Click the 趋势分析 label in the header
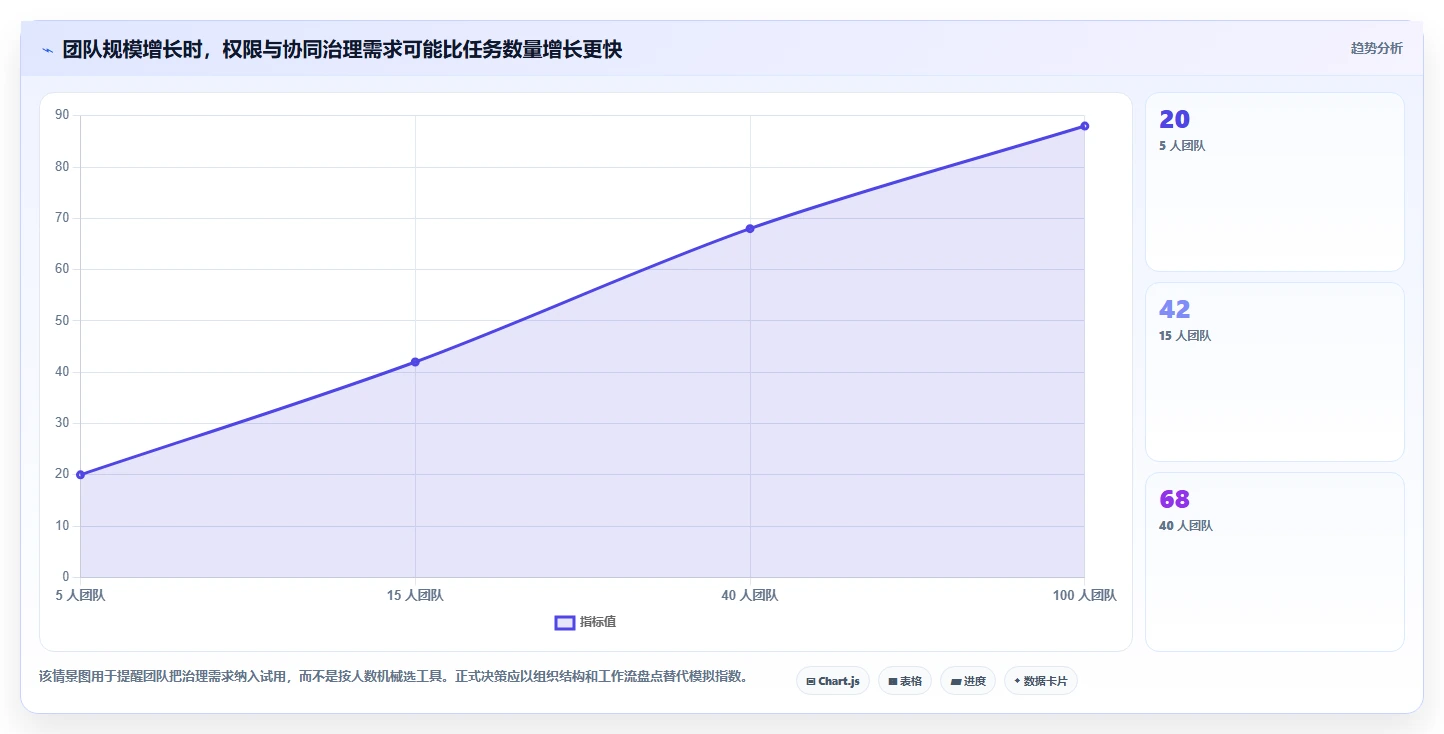Image resolution: width=1444 pixels, height=734 pixels. (x=1376, y=48)
